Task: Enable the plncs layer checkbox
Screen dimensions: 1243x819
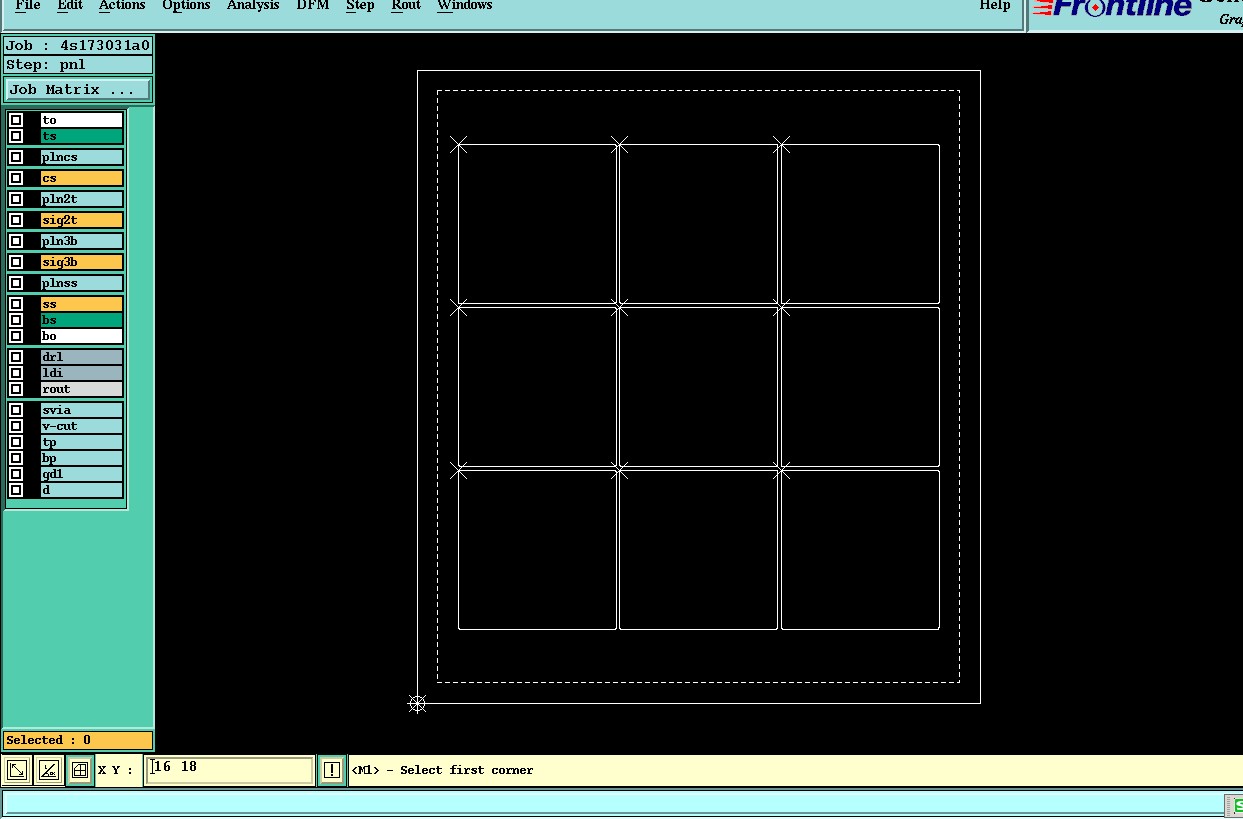Action: point(16,157)
